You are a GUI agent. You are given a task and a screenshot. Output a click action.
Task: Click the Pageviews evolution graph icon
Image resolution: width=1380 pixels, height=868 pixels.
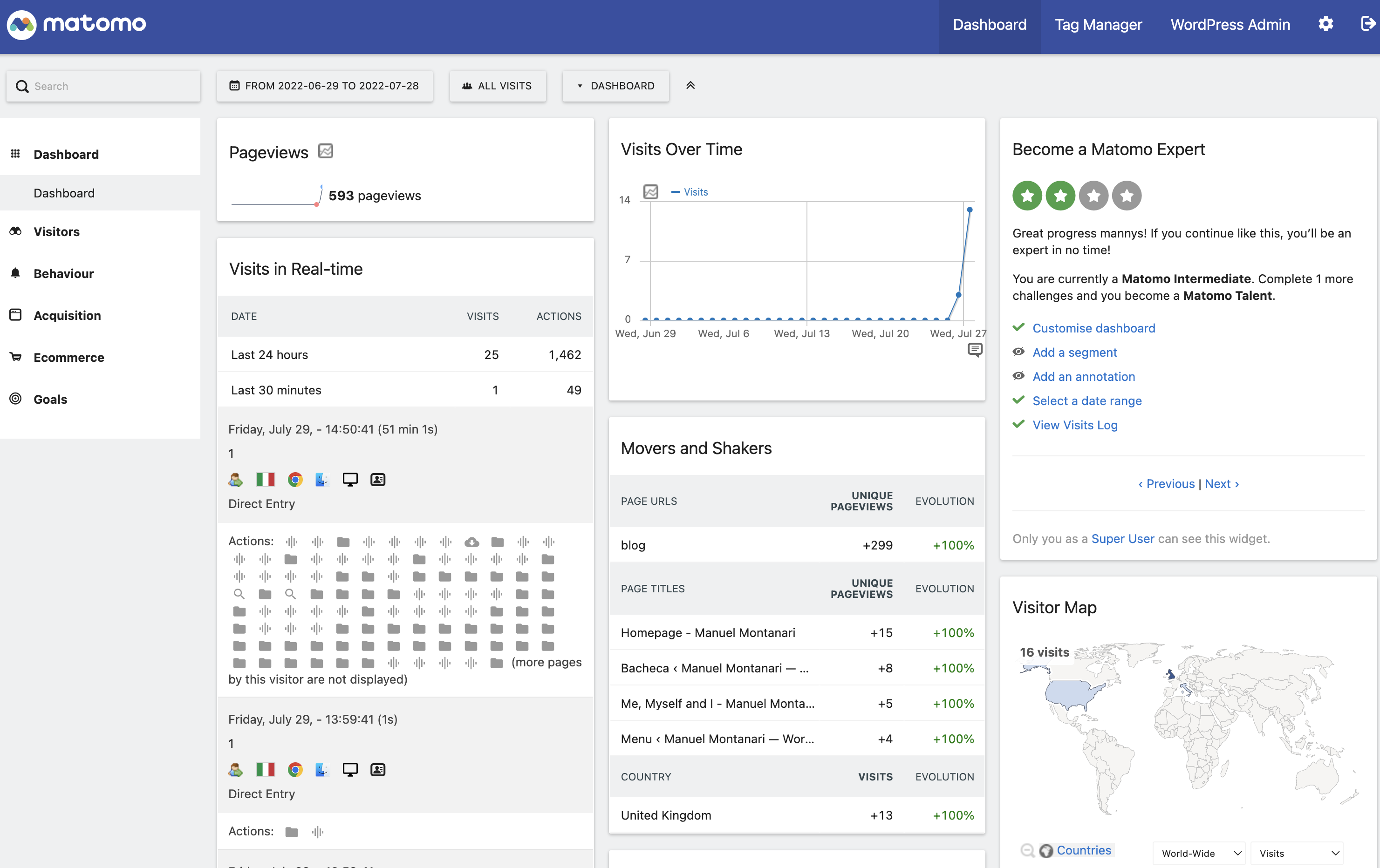tap(326, 151)
